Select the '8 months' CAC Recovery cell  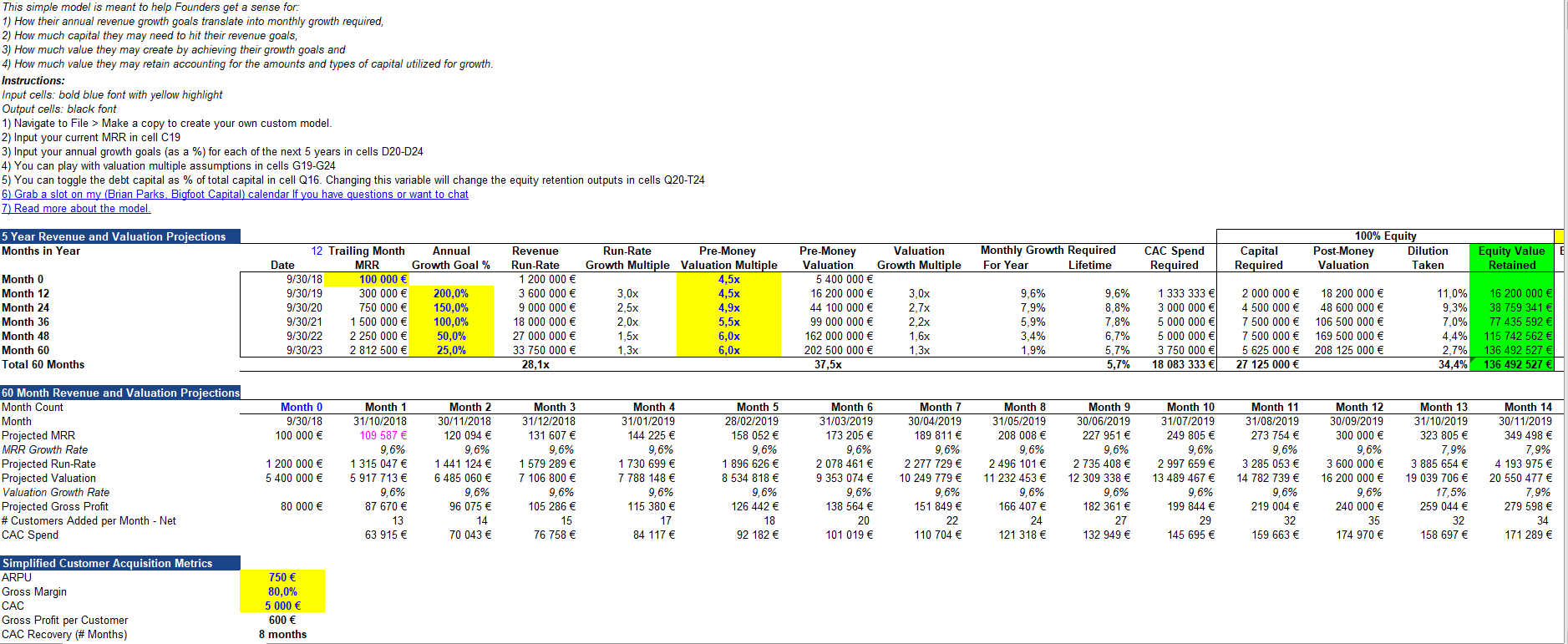tap(282, 634)
